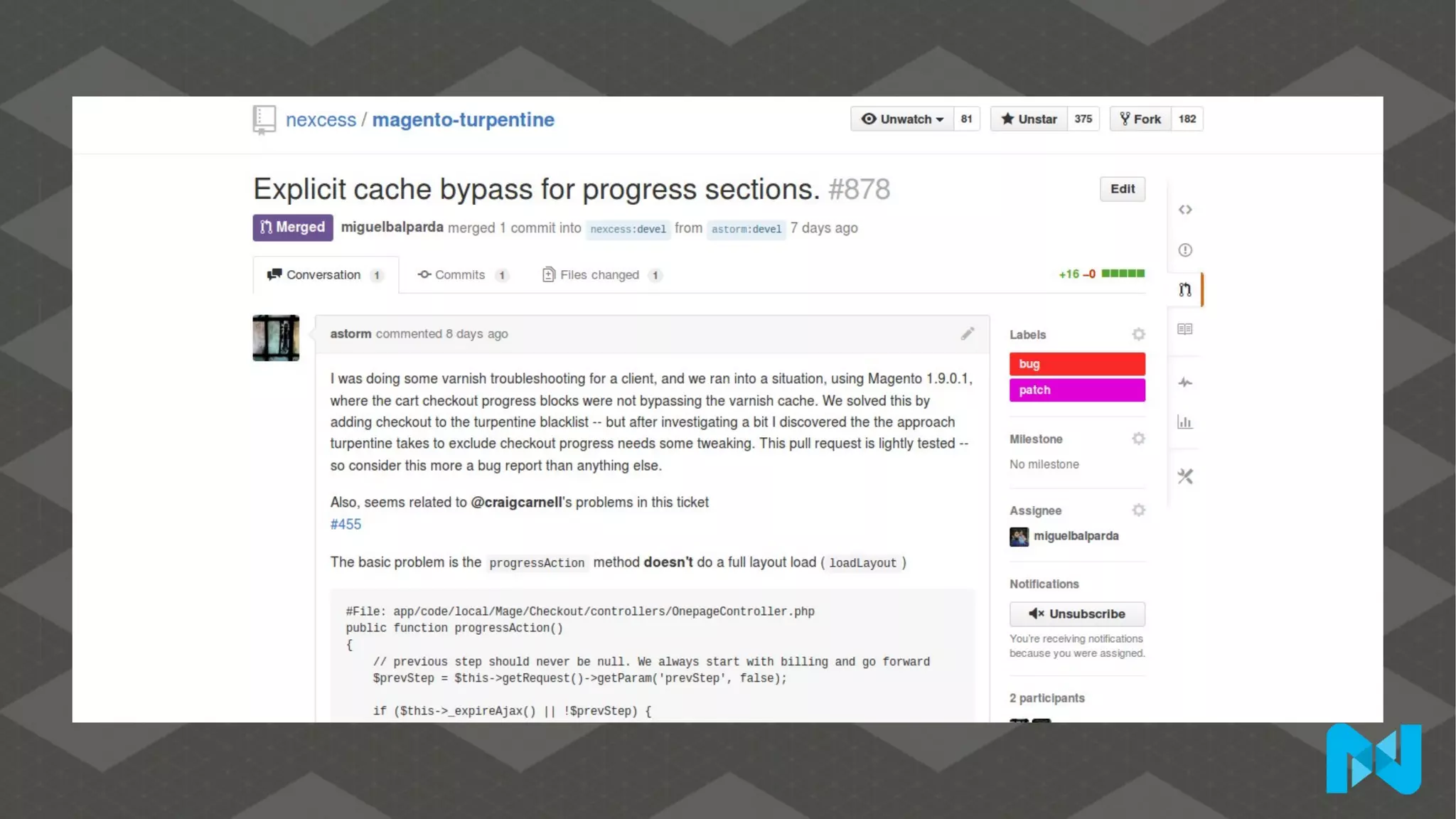Edit astorm's comment with pencil icon
This screenshot has width=1456, height=819.
pos(967,333)
